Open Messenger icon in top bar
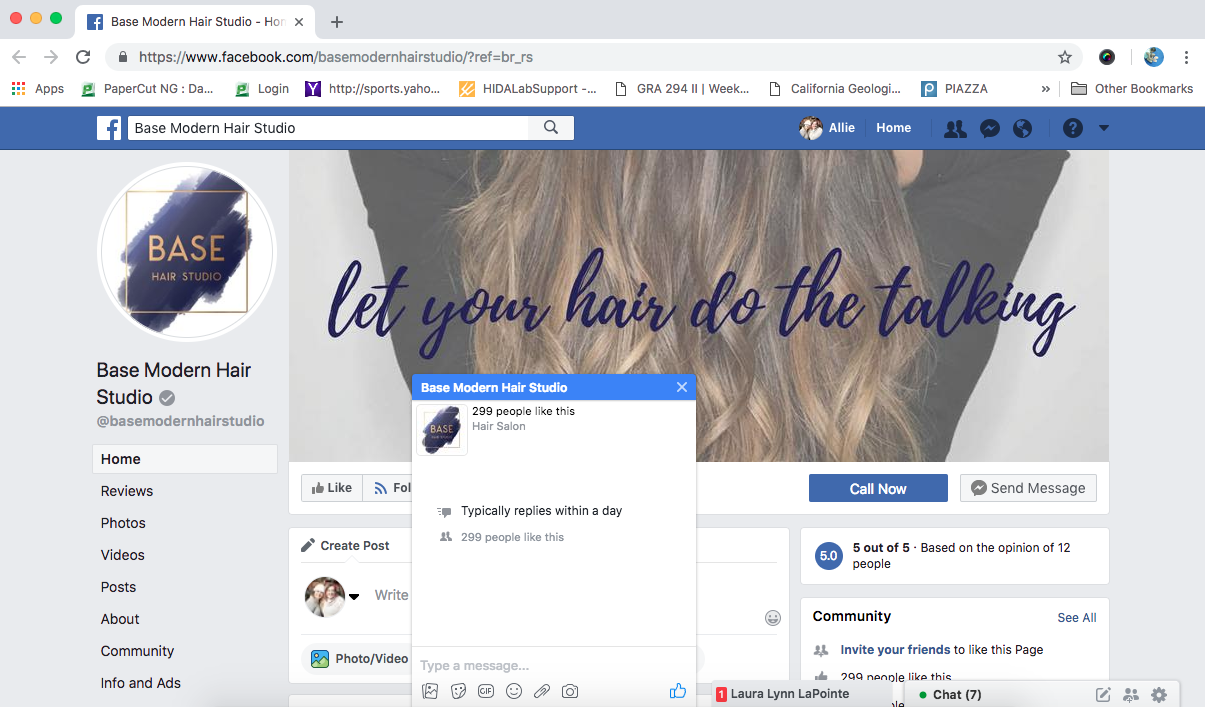 (x=990, y=128)
